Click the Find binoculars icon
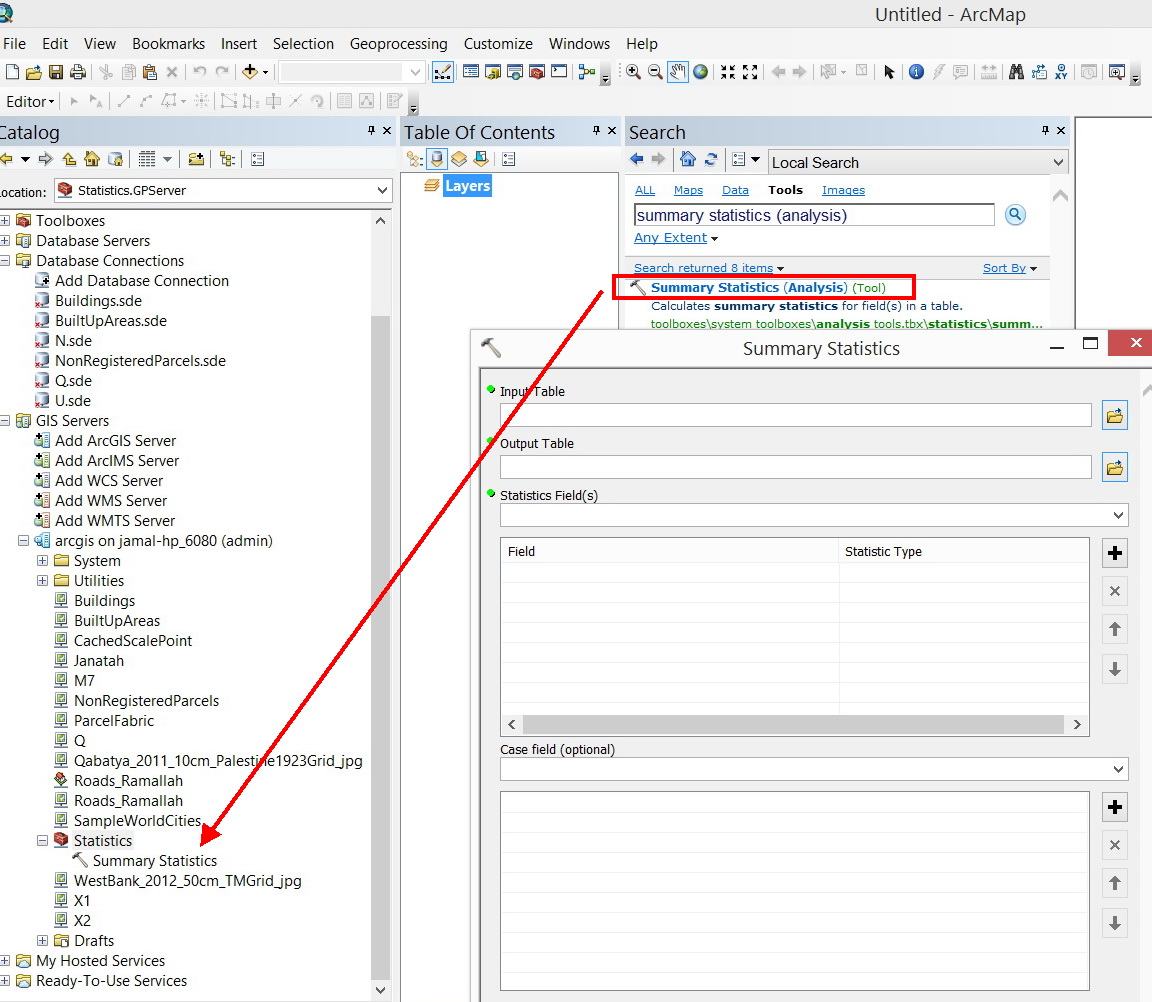This screenshot has height=1002, width=1152. tap(1016, 72)
